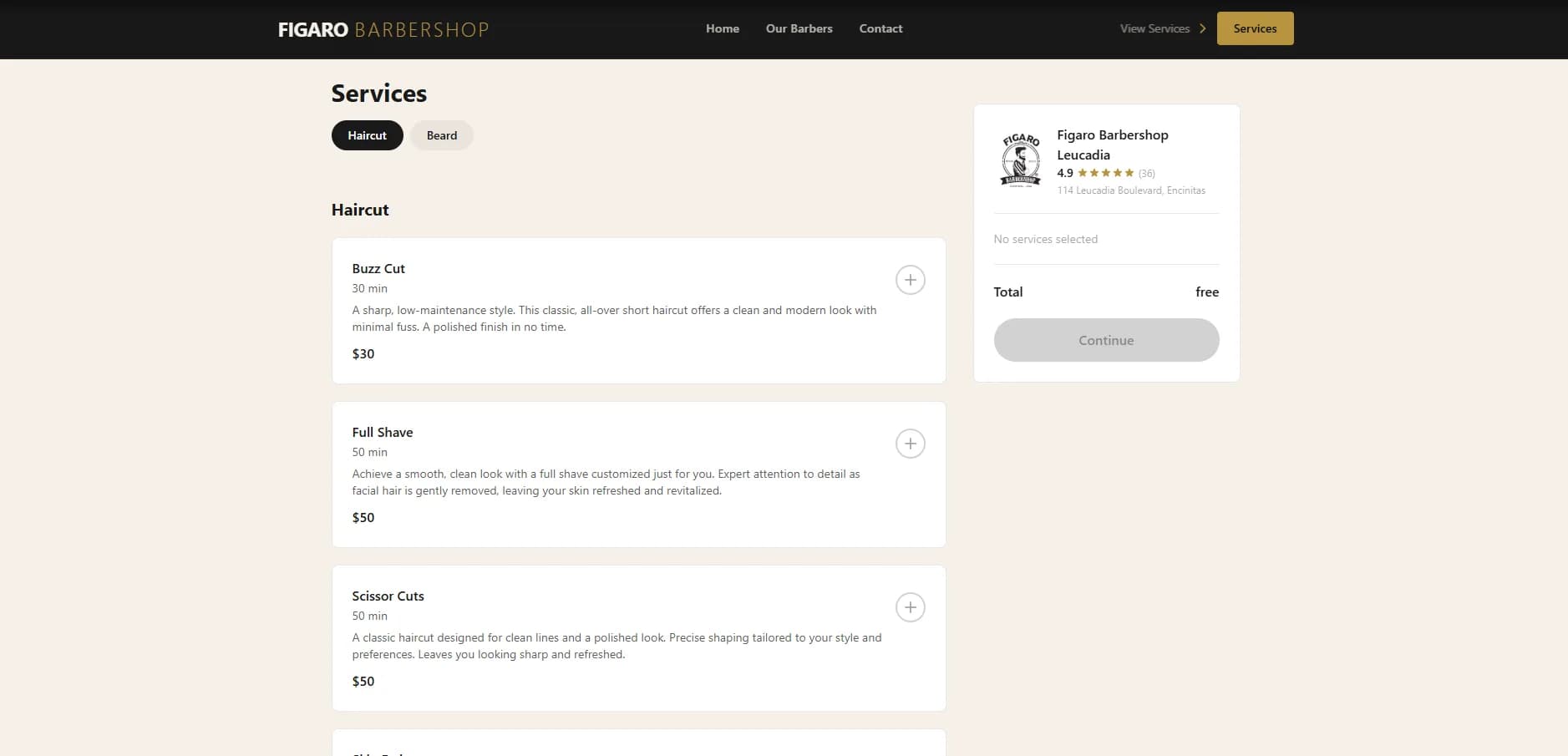The height and width of the screenshot is (756, 1568).
Task: Add Scissor Cuts using its plus icon
Action: 910,607
